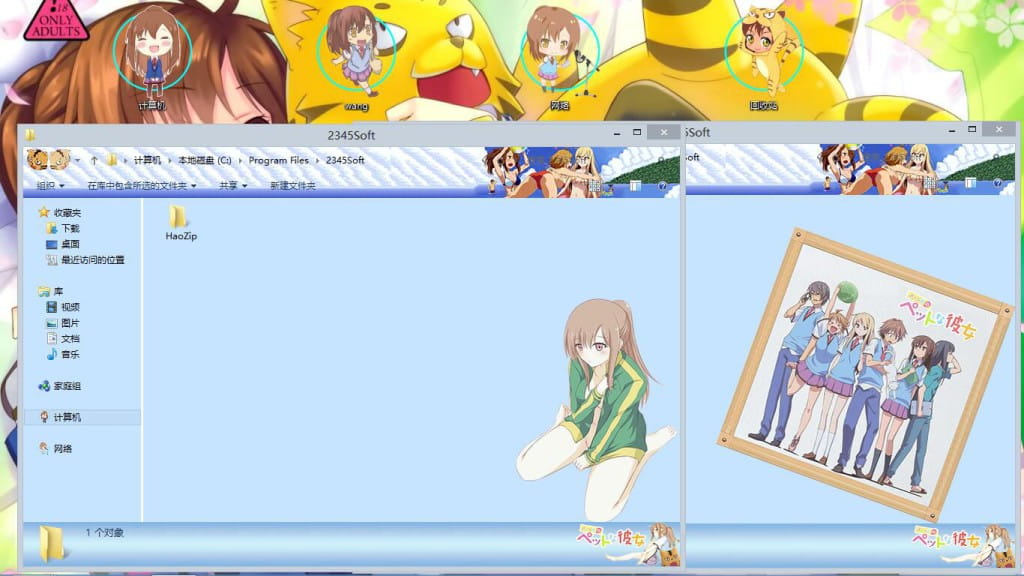Image resolution: width=1024 pixels, height=576 pixels.
Task: Click the up-arrow navigation button
Action: [x=94, y=160]
